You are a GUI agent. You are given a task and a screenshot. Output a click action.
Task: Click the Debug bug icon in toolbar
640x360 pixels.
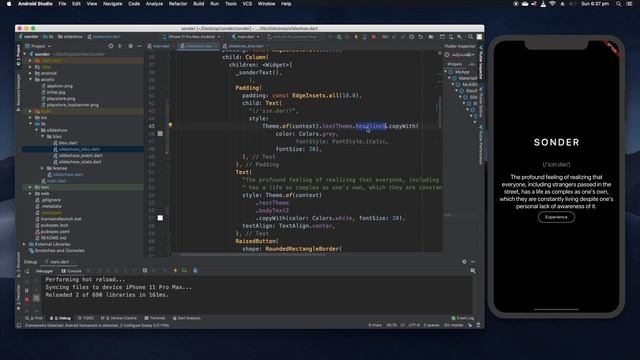tap(339, 37)
